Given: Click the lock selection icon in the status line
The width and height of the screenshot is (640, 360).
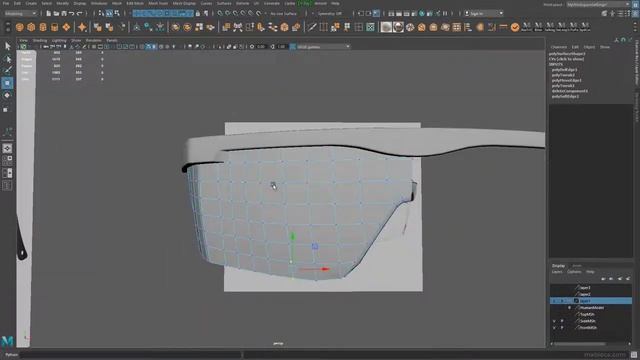Looking at the screenshot, I should click(198, 13).
